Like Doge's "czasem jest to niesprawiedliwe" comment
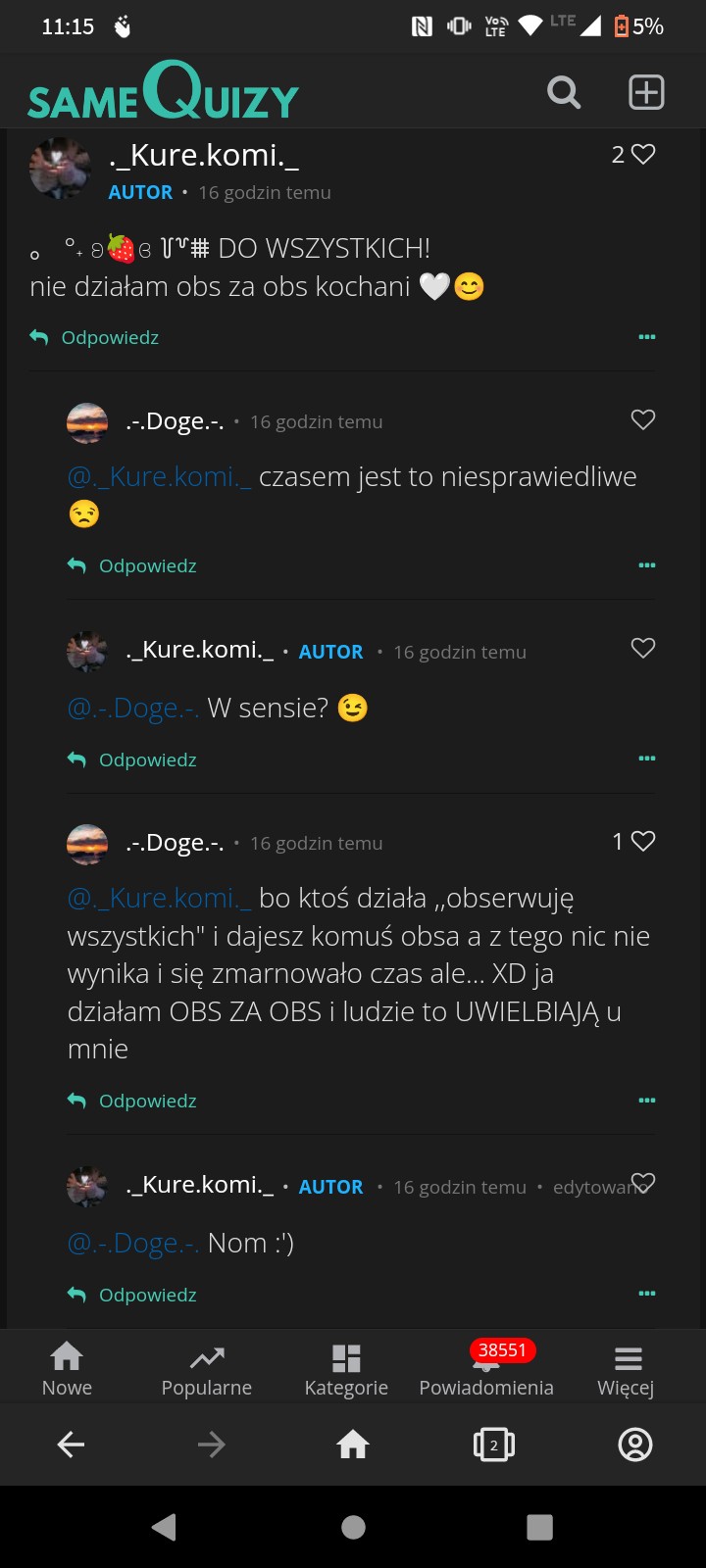Screen dimensions: 706x1568 (643, 419)
